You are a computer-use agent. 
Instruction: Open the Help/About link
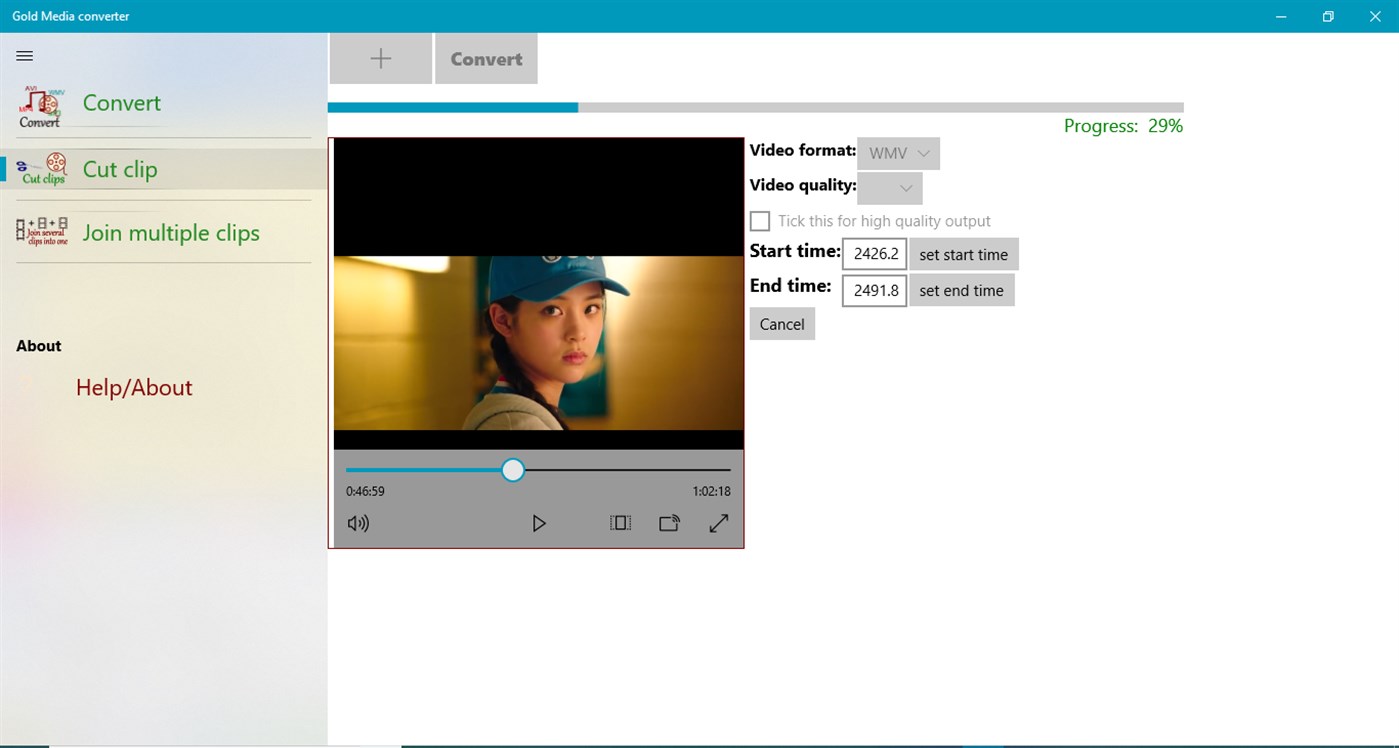[134, 387]
